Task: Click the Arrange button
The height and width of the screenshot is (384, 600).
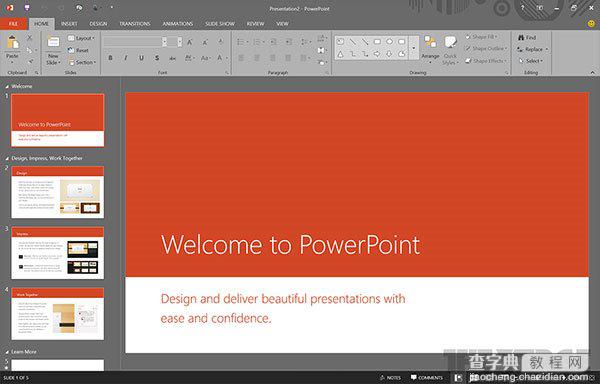Action: 430,49
